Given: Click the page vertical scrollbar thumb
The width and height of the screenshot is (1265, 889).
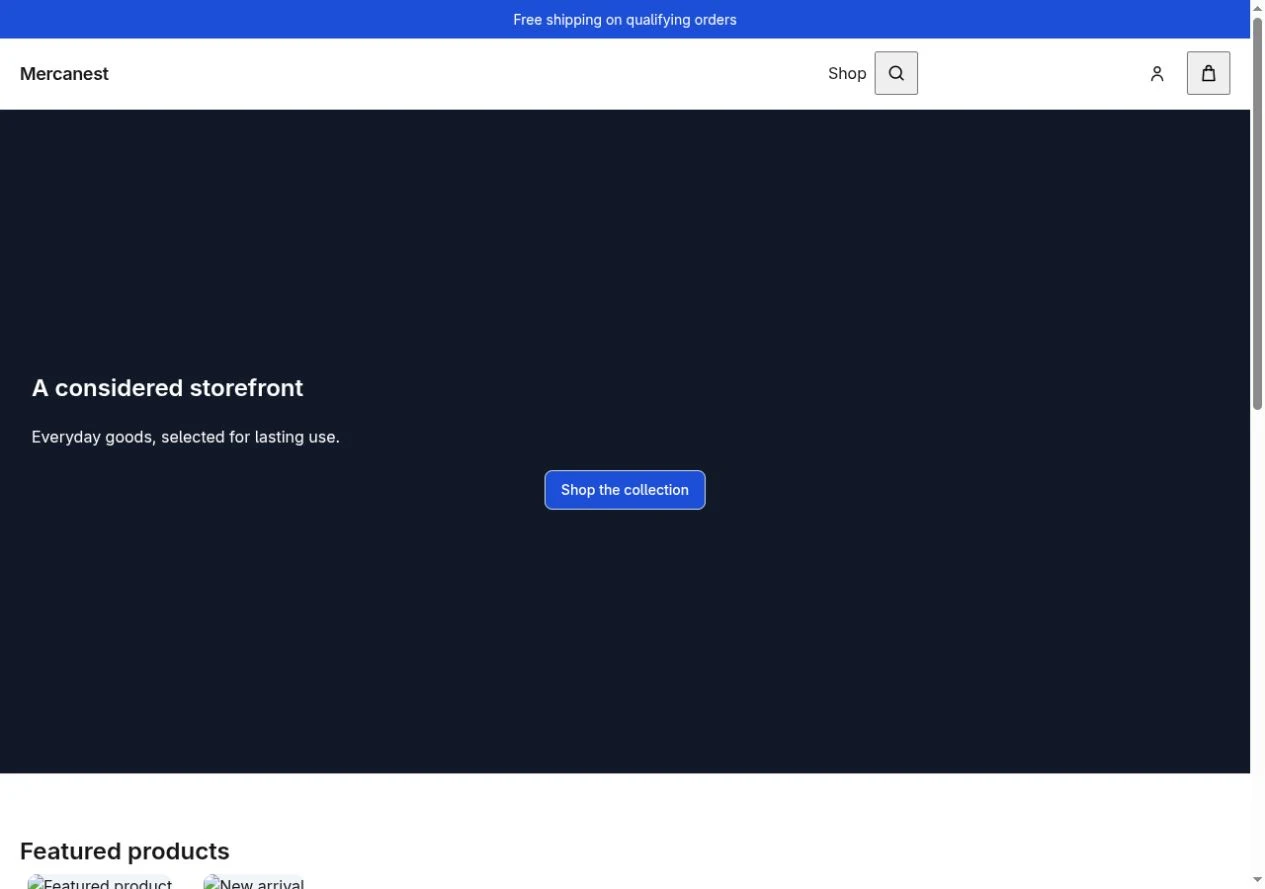Looking at the screenshot, I should pyautogui.click(x=1257, y=212).
